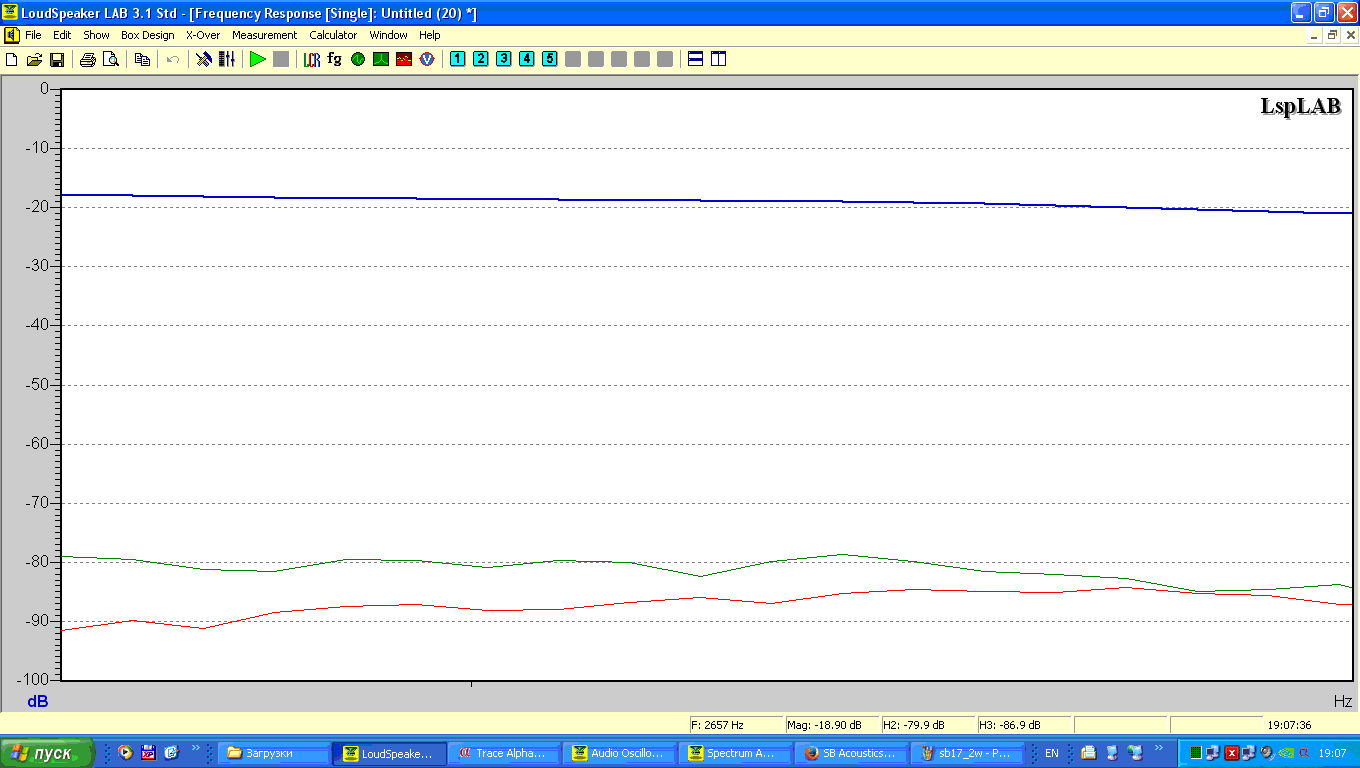Click the LspLAB label in the graph

pyautogui.click(x=1300, y=106)
